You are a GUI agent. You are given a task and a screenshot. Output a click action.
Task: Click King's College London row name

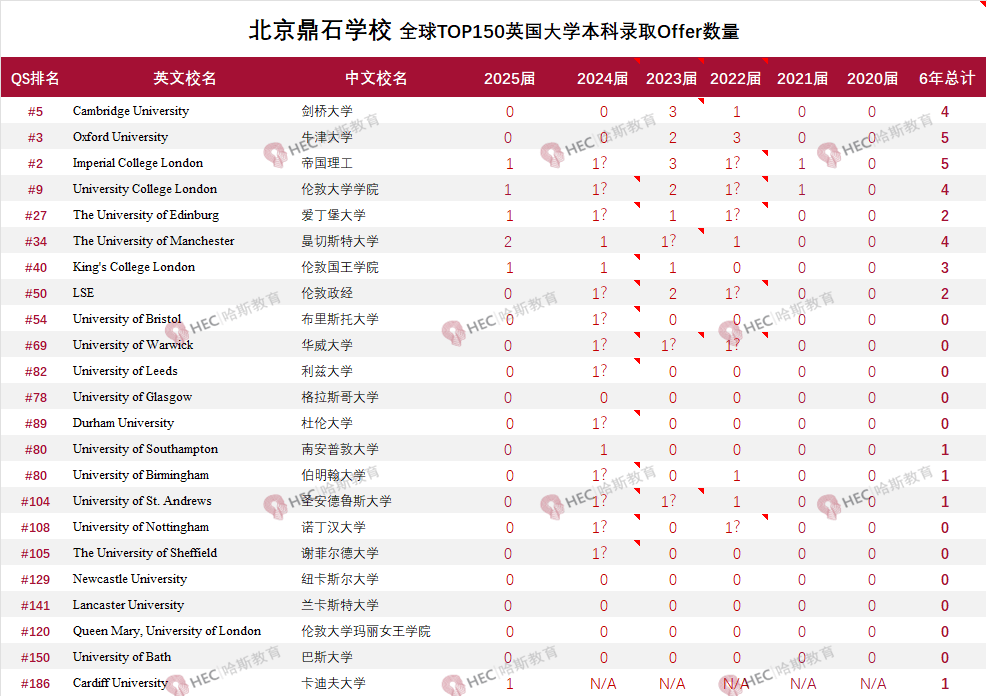click(x=134, y=267)
